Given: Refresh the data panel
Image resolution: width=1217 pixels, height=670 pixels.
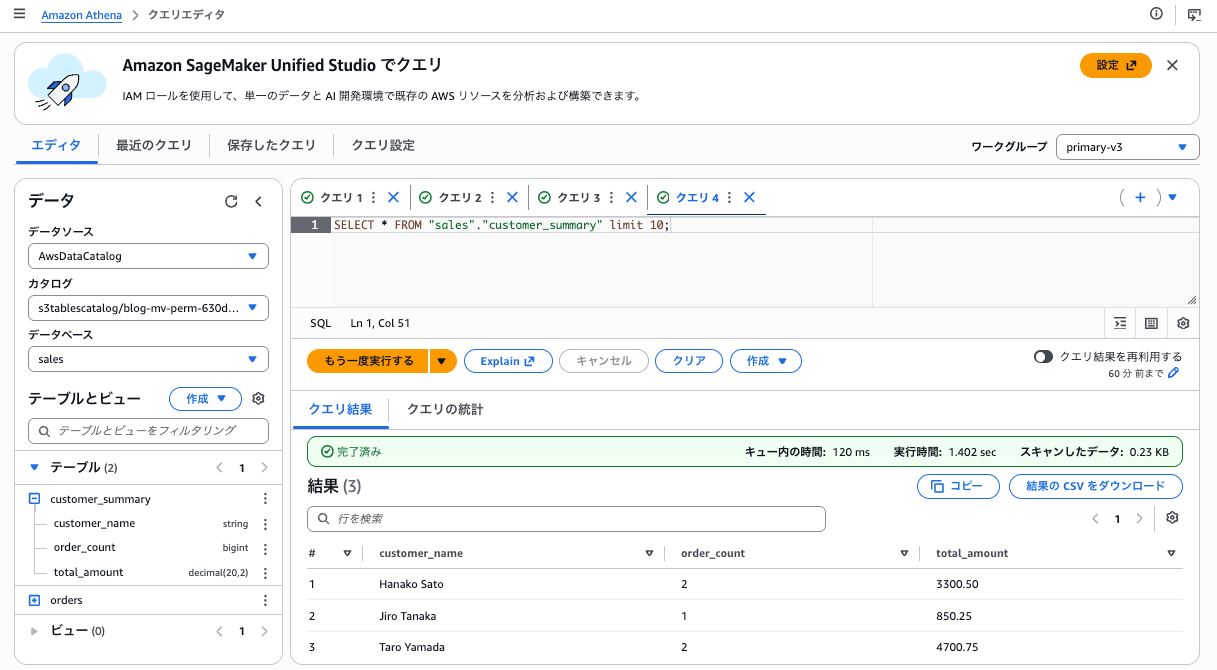Looking at the screenshot, I should pyautogui.click(x=231, y=201).
